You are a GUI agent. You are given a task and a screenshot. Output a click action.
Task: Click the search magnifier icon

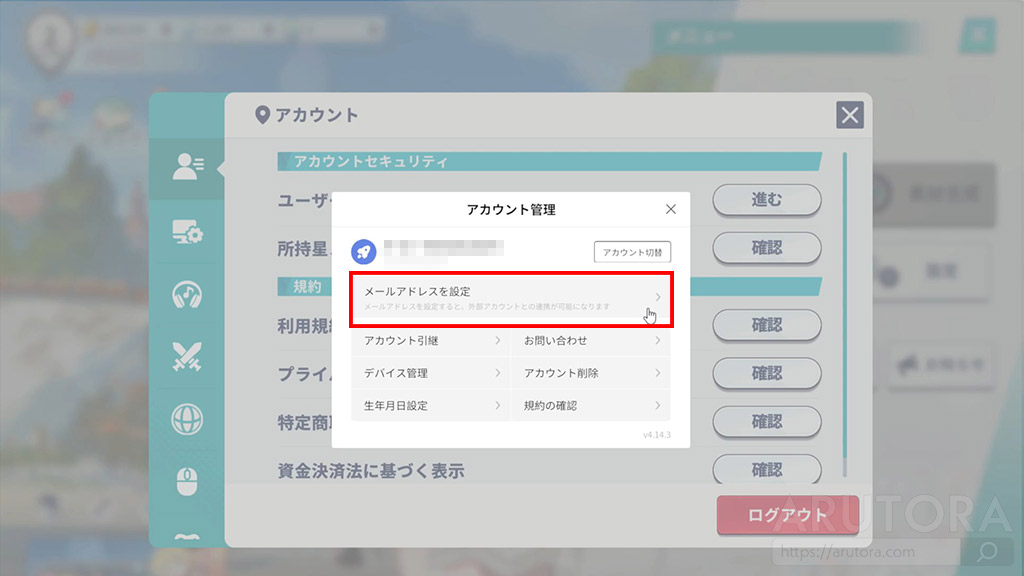tap(987, 551)
